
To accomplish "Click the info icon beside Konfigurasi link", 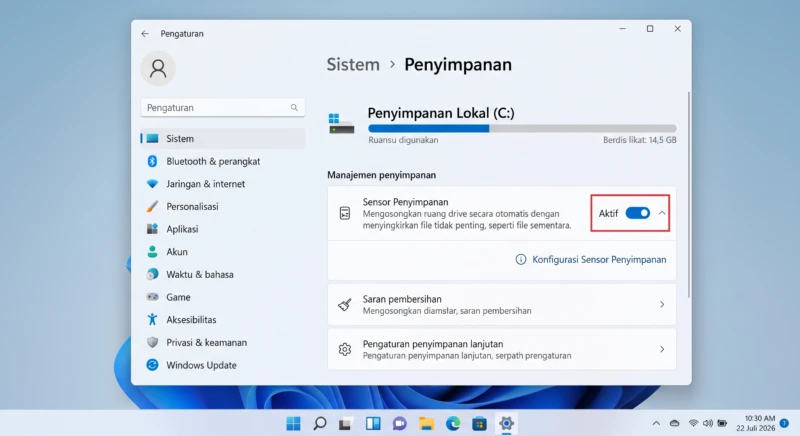I will click(x=520, y=260).
